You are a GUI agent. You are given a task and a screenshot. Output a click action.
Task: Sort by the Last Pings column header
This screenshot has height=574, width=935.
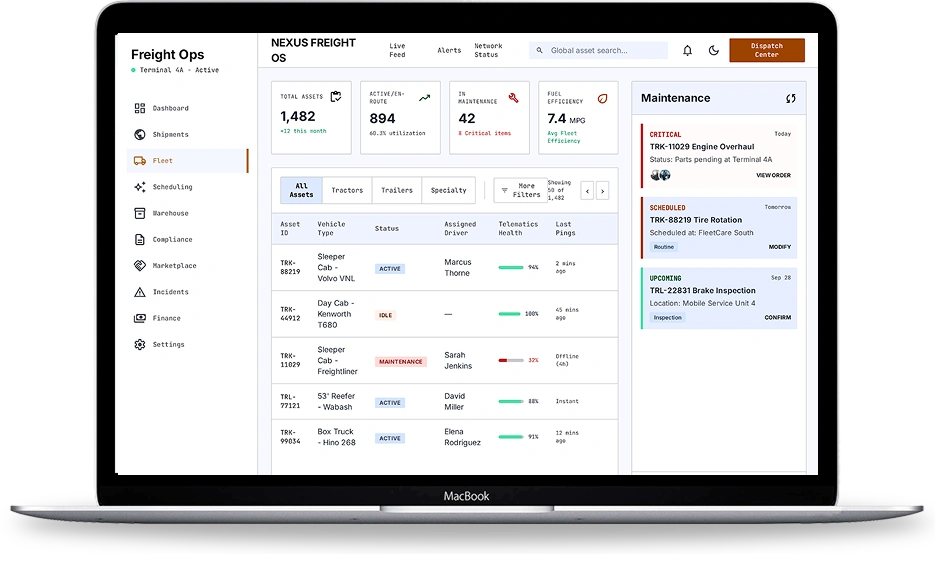pyautogui.click(x=565, y=228)
